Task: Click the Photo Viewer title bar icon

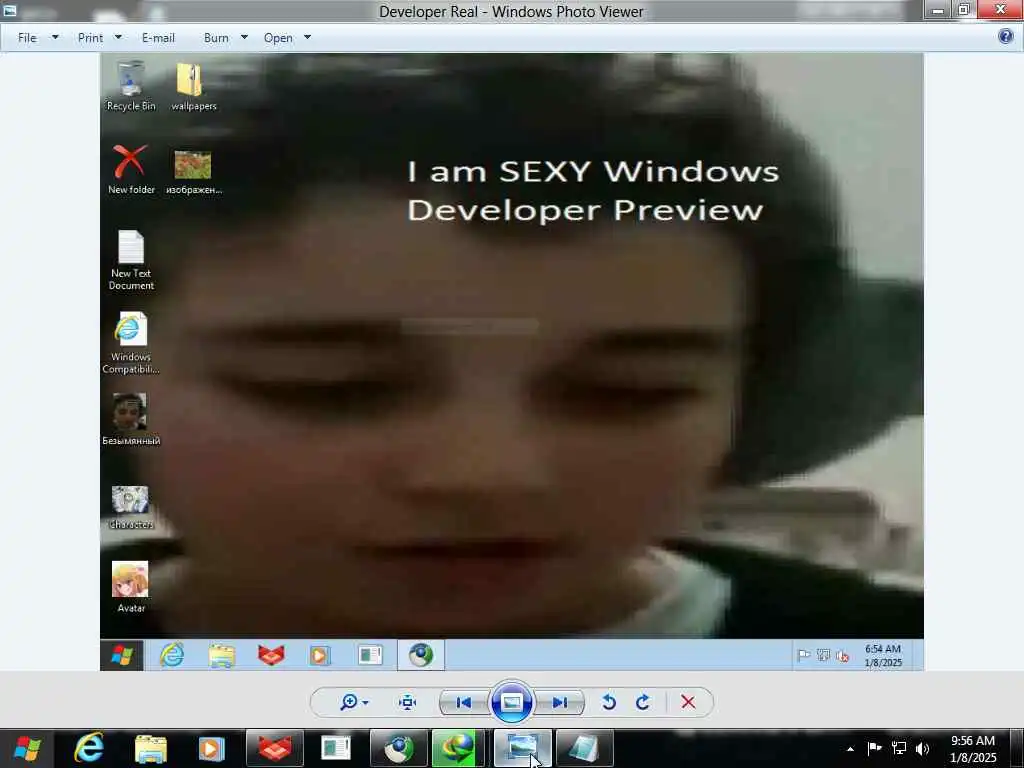Action: point(10,10)
